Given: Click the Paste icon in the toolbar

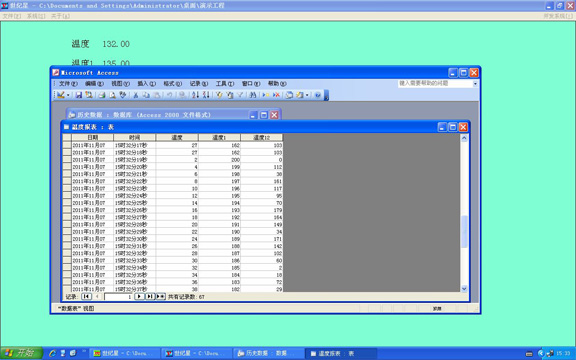Looking at the screenshot, I should point(156,95).
